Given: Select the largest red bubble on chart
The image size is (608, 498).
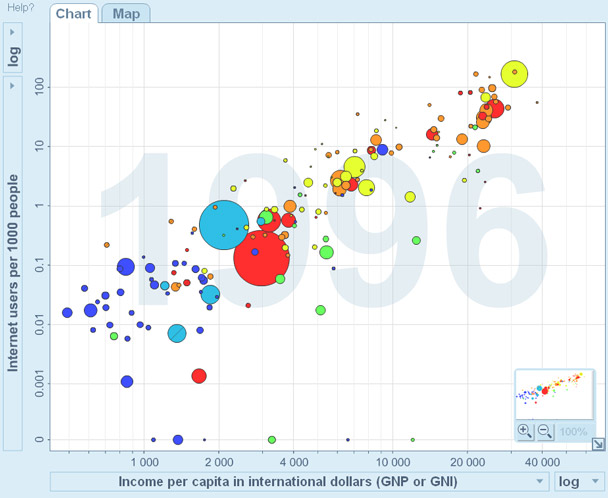Looking at the screenshot, I should pos(261,257).
